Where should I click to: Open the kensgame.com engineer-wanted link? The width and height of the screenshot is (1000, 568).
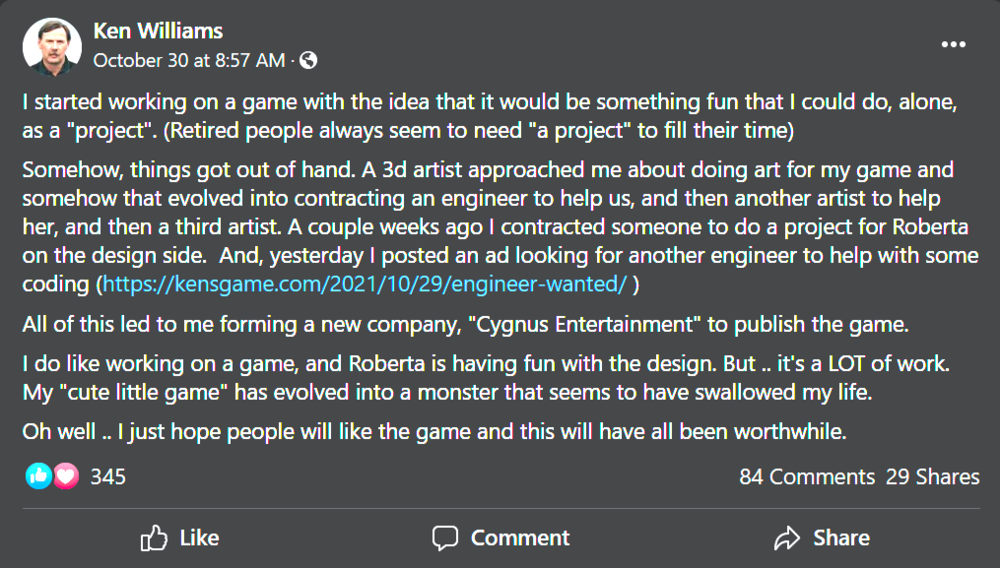365,284
